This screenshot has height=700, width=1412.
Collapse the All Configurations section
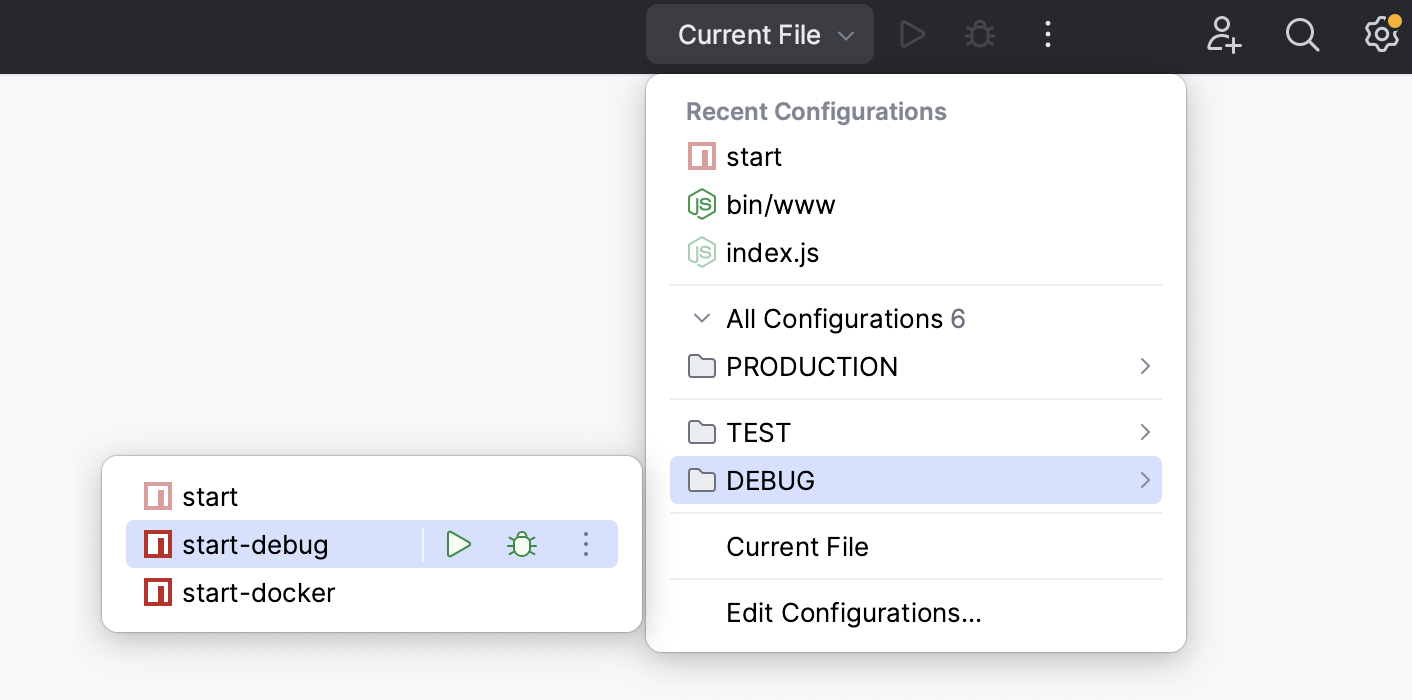(700, 318)
